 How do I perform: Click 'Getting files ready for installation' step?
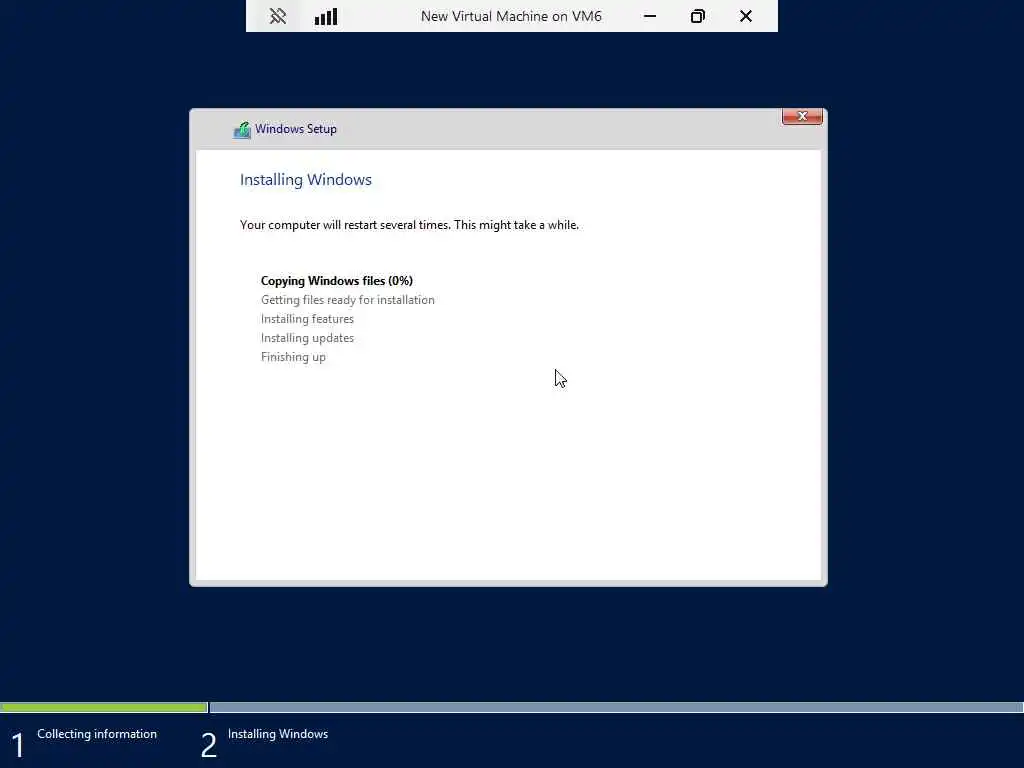coord(347,300)
